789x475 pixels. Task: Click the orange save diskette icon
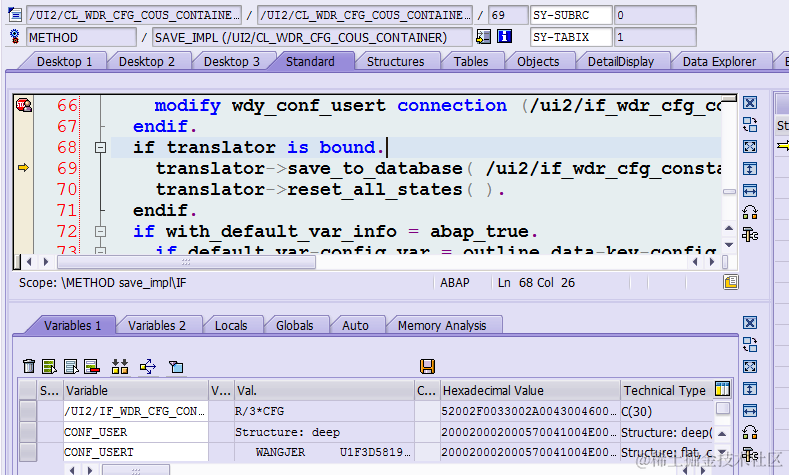427,366
